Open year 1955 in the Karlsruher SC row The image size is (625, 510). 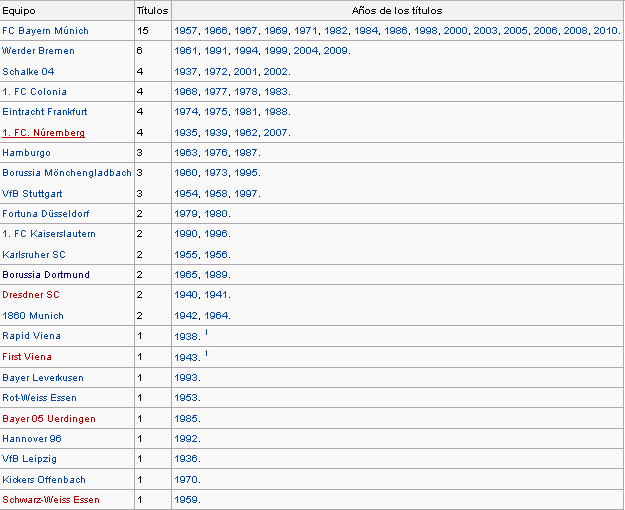tap(186, 254)
